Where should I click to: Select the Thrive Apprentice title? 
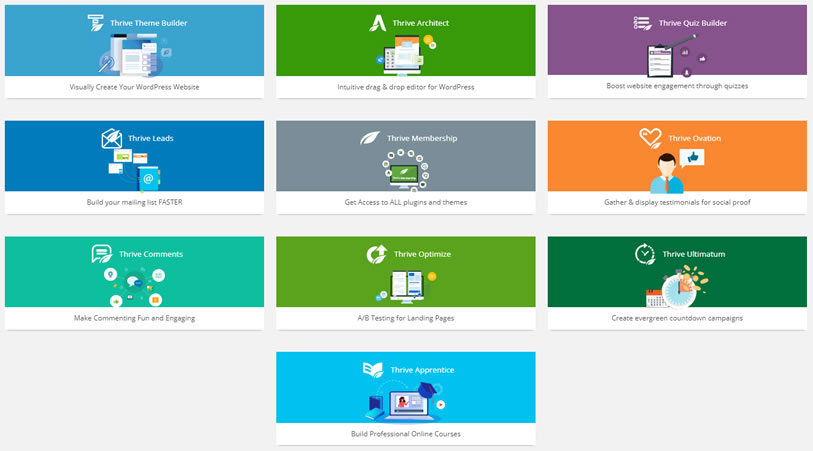point(422,370)
